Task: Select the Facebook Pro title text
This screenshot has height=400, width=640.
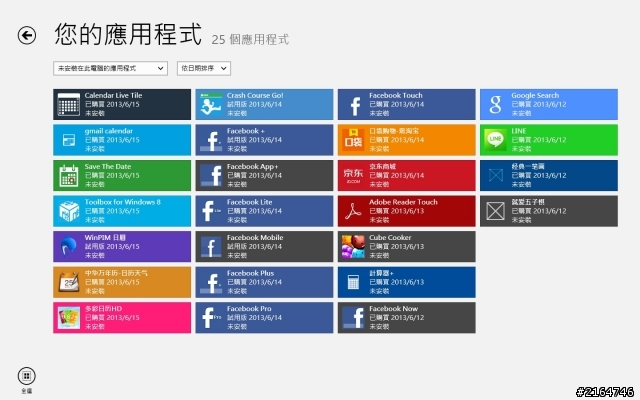Action: [x=249, y=309]
